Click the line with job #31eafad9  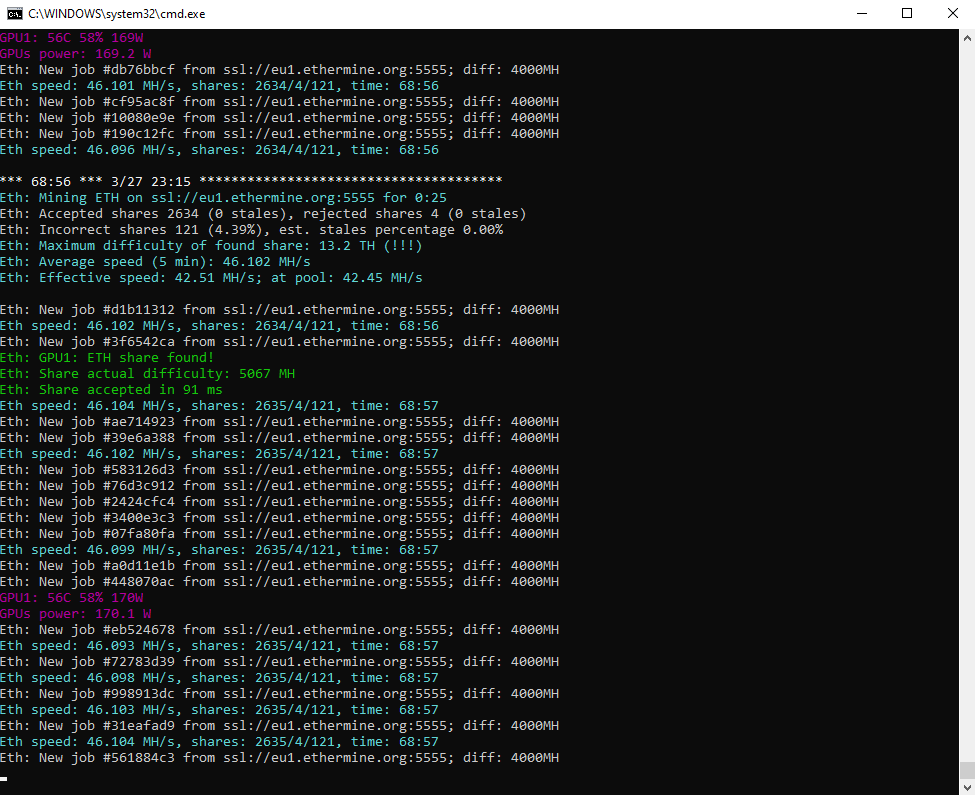tap(279, 726)
